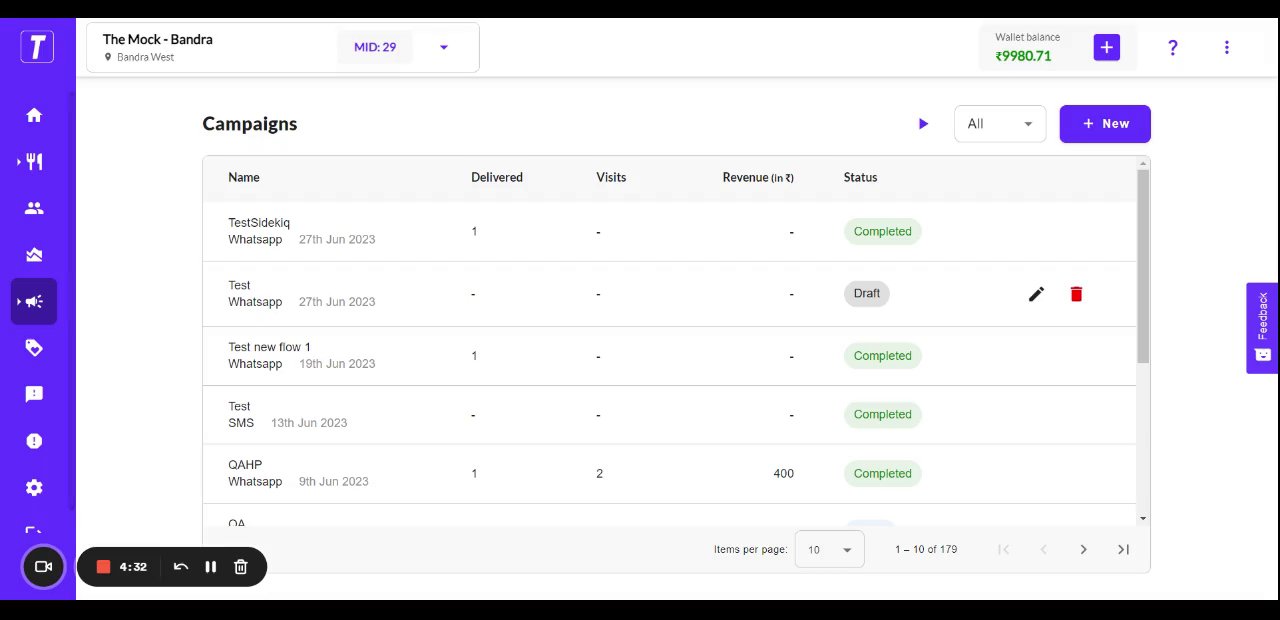
Task: Go to the Home sidebar icon
Action: (34, 115)
